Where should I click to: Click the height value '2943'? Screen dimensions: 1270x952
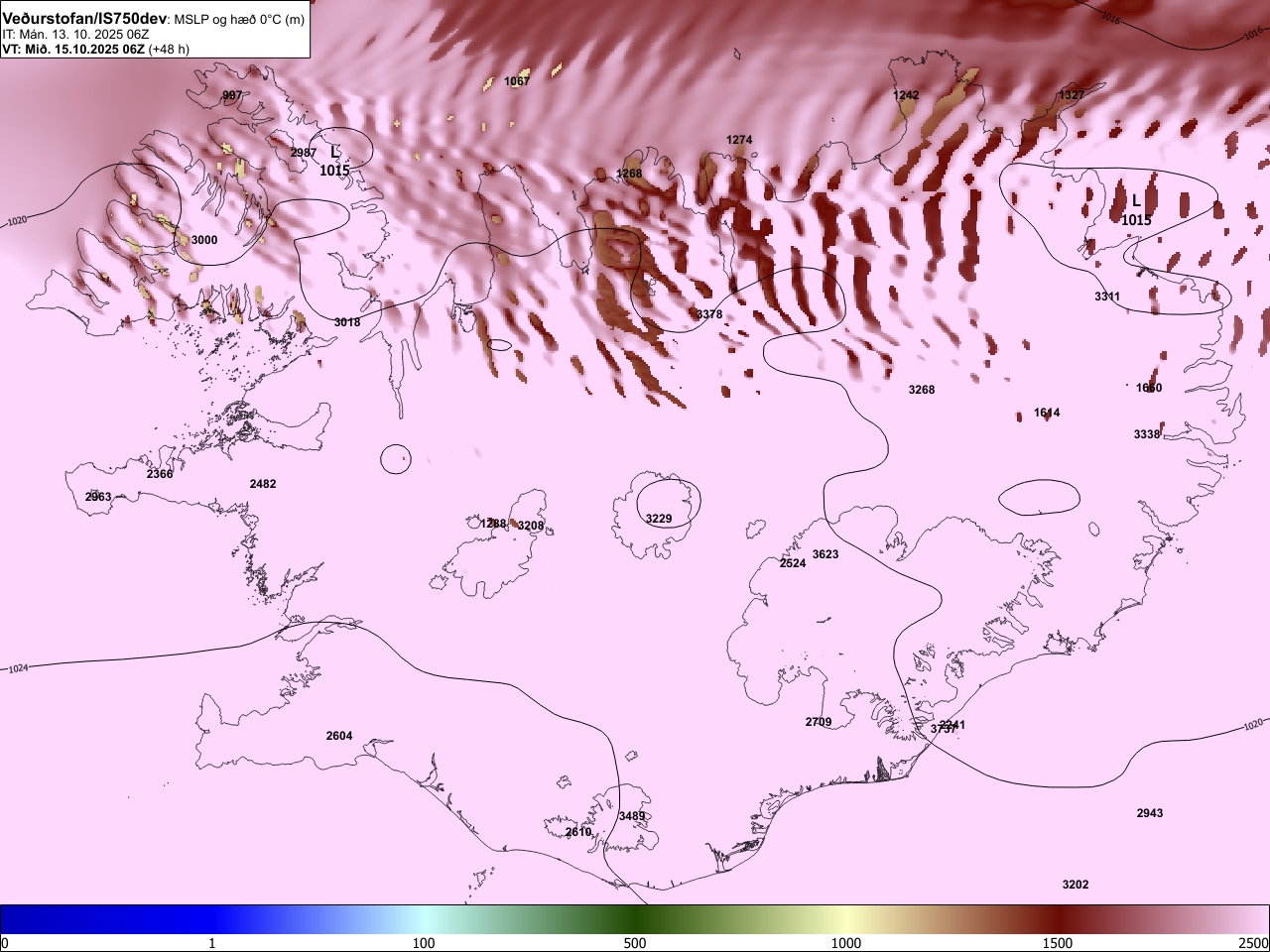click(1150, 813)
